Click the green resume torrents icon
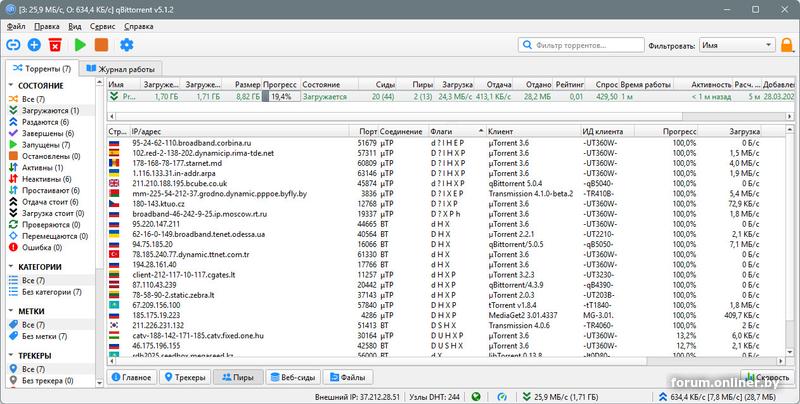 click(x=79, y=45)
